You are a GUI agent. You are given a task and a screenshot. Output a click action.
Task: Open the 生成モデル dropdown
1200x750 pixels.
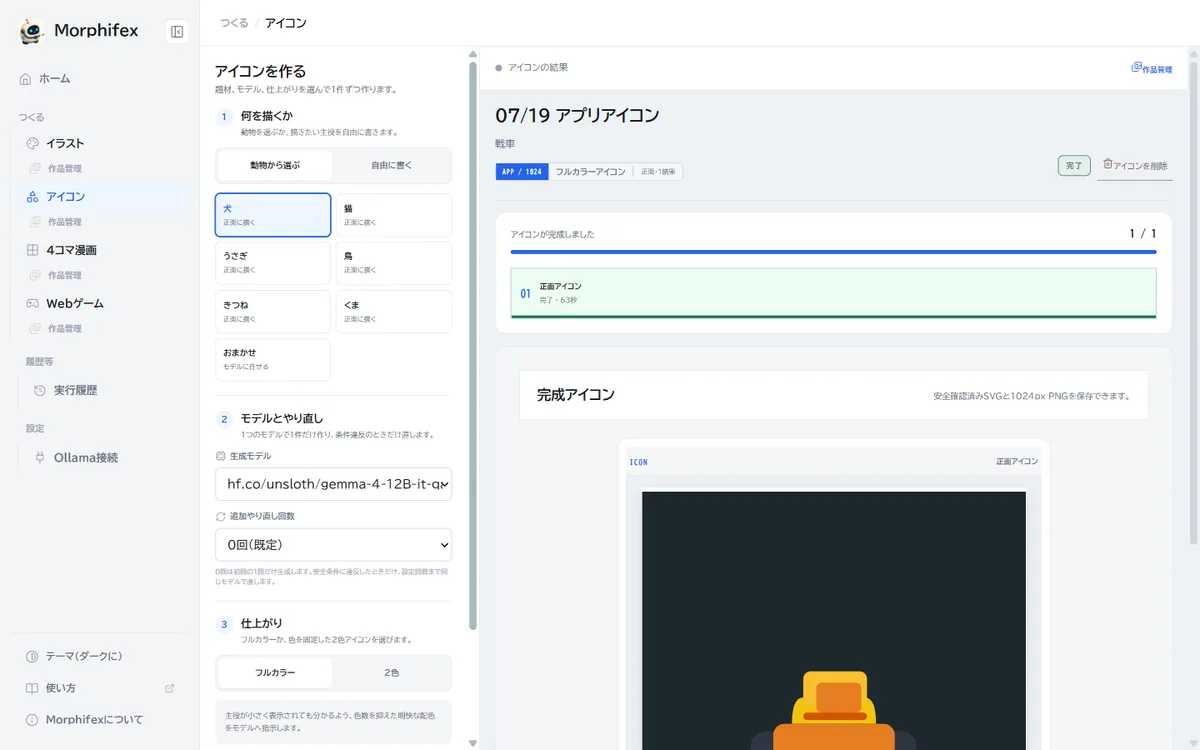333,484
